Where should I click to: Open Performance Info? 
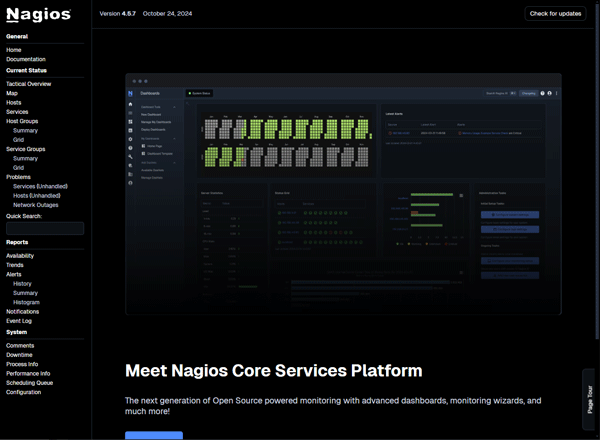click(28, 374)
